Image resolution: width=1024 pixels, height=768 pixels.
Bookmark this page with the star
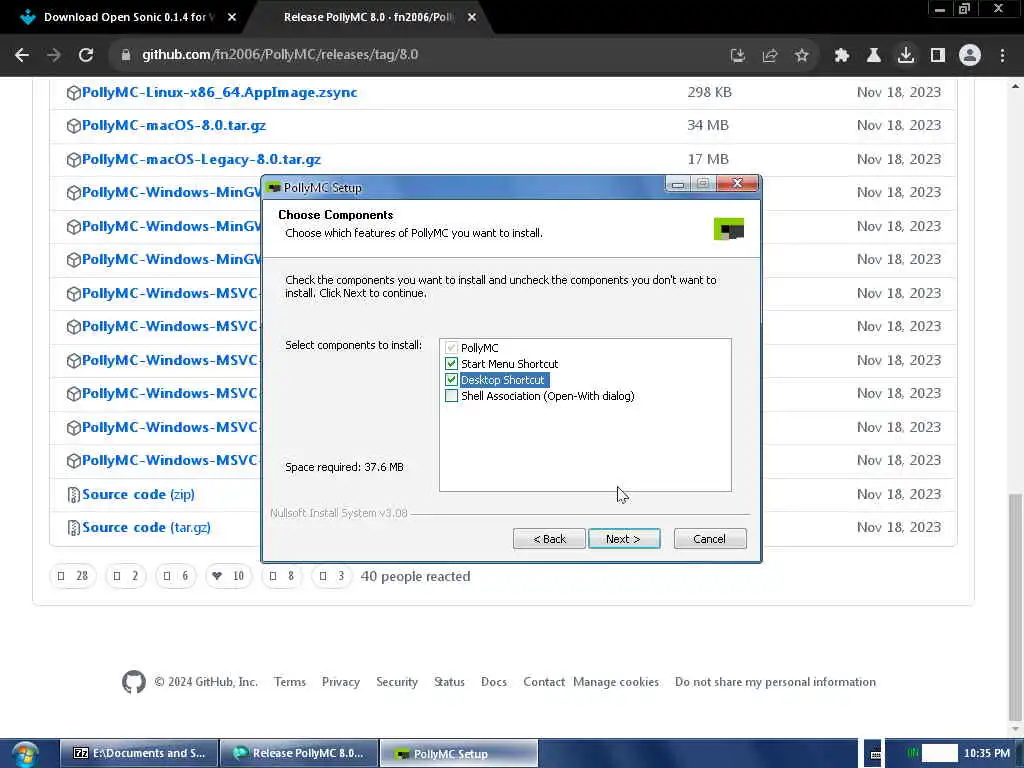pyautogui.click(x=802, y=56)
